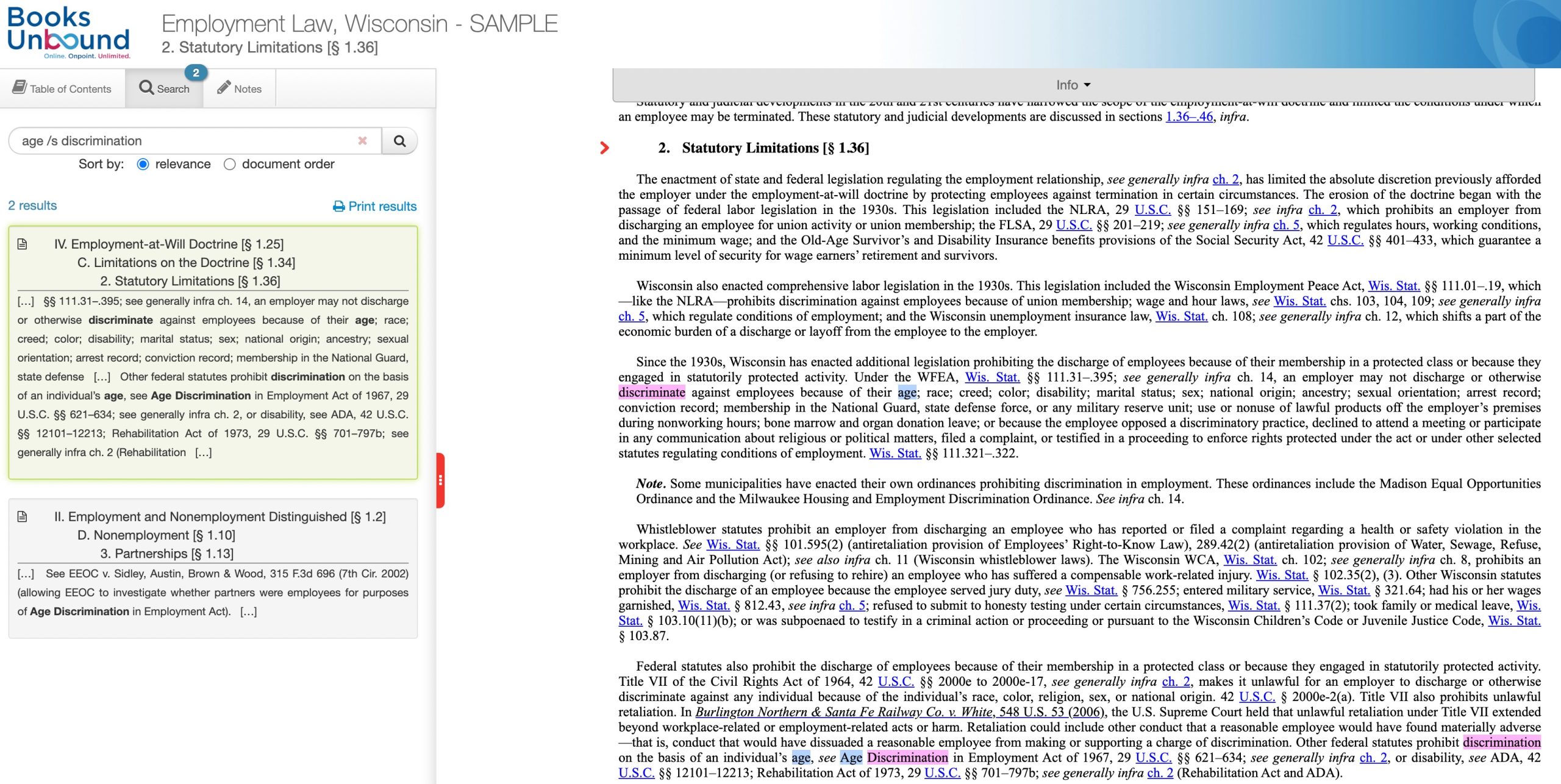Viewport: 1561px width, 784px height.
Task: Click the document icon beside Employment and Nonemployment result
Action: (x=23, y=516)
